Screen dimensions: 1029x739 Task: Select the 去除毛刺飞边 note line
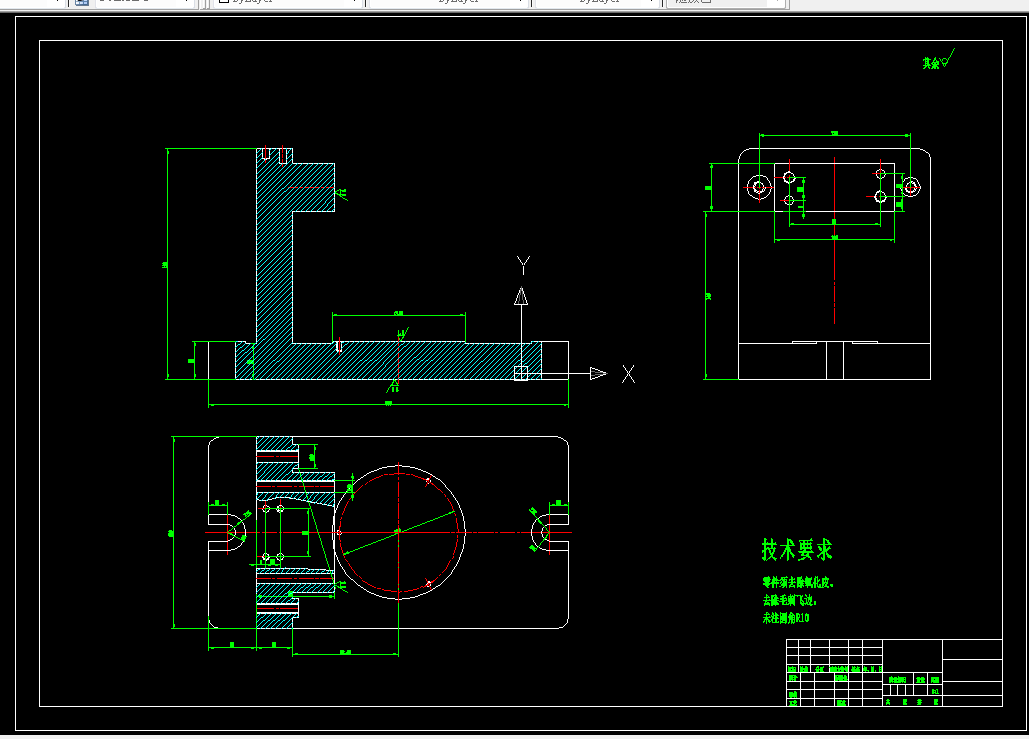[789, 600]
